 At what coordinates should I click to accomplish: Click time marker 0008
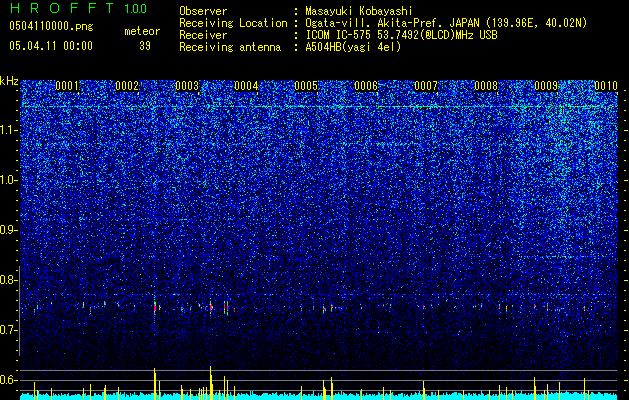(x=486, y=86)
